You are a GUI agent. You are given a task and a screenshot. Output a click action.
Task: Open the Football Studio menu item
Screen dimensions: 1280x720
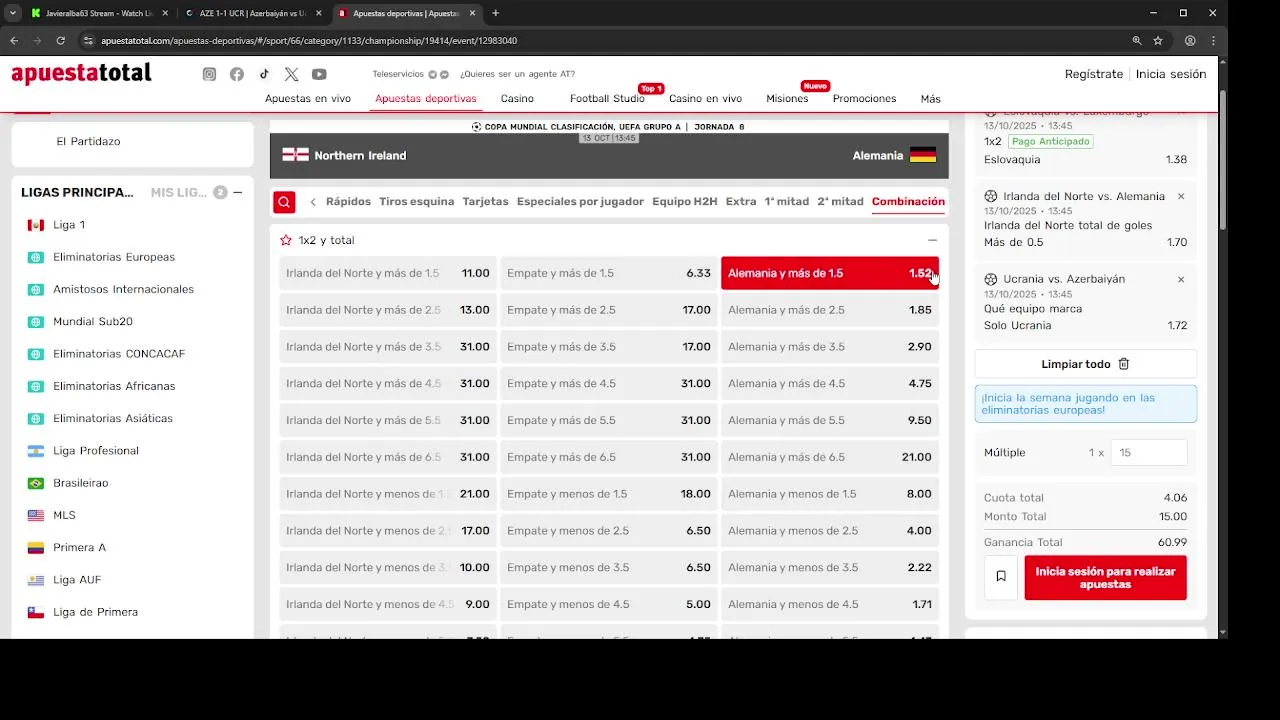click(x=607, y=99)
